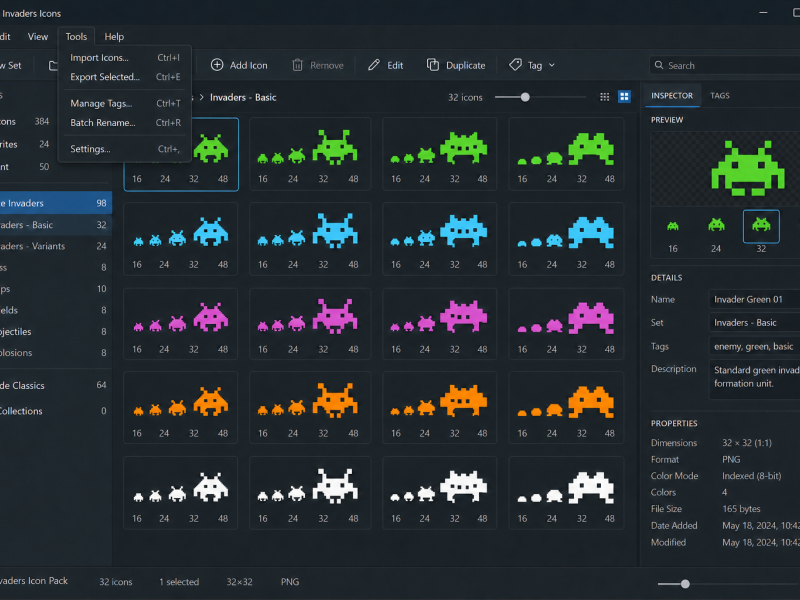Switch to the Inspector tab
This screenshot has height=600, width=800.
pyautogui.click(x=672, y=95)
